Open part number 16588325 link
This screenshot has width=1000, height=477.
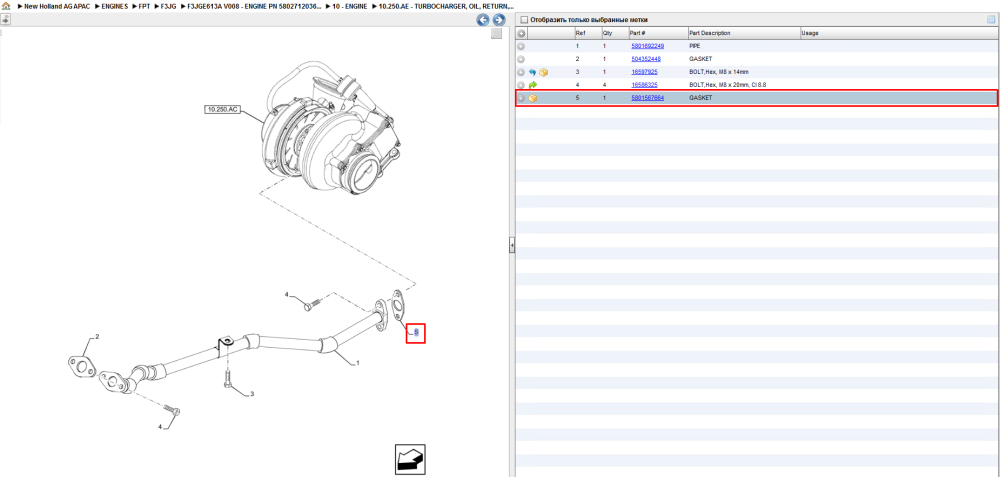point(644,85)
